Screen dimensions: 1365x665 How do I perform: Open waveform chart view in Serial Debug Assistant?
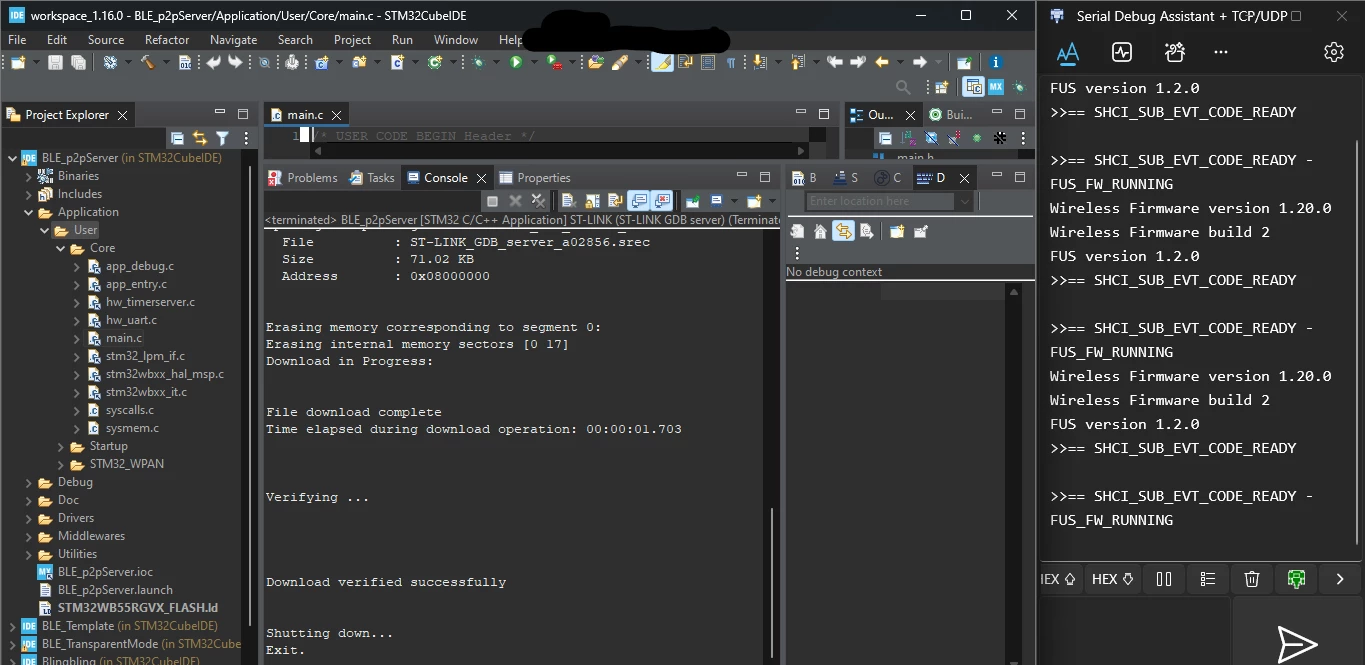(x=1122, y=52)
